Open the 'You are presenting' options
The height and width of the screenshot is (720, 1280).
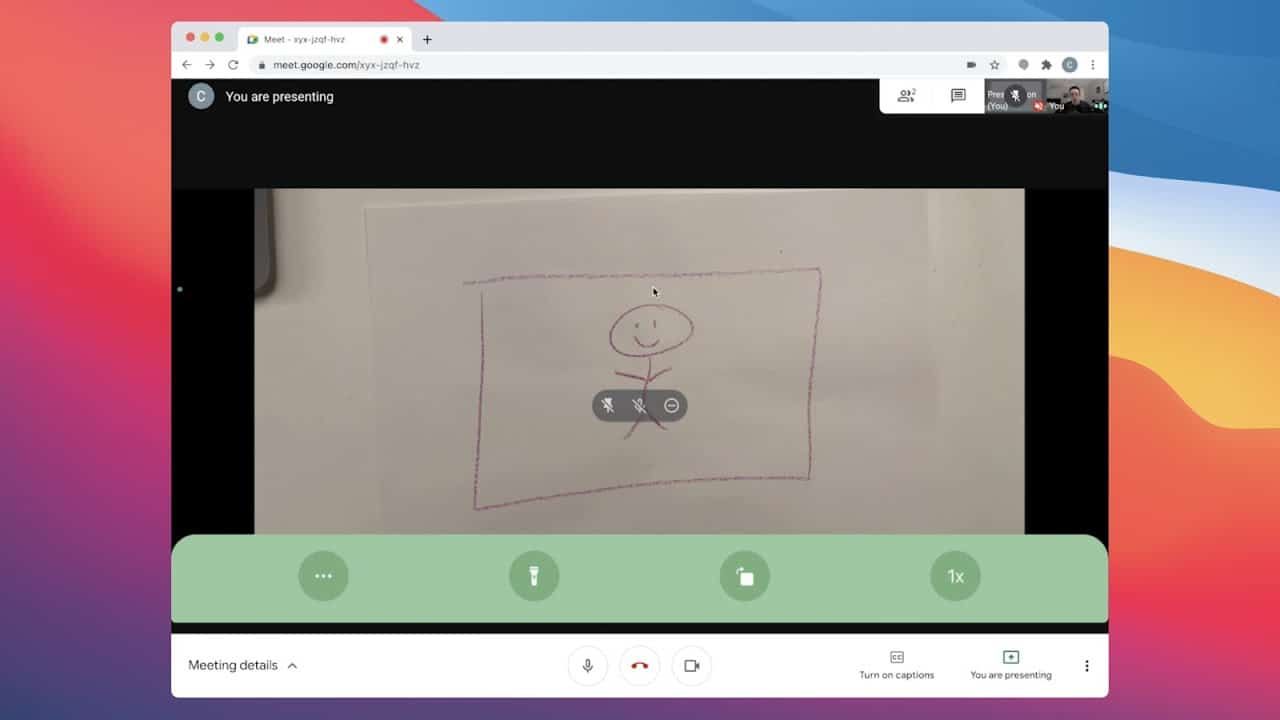(1010, 665)
